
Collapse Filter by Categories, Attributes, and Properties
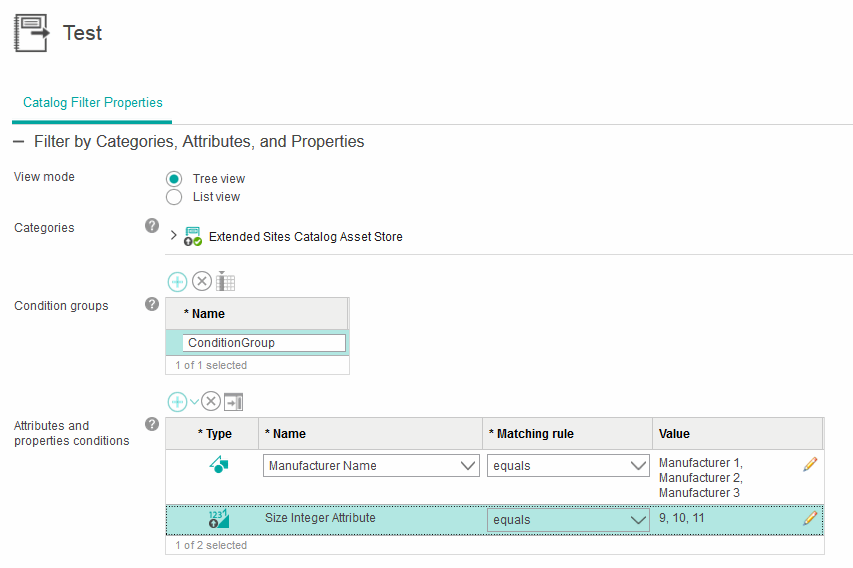click(x=19, y=142)
